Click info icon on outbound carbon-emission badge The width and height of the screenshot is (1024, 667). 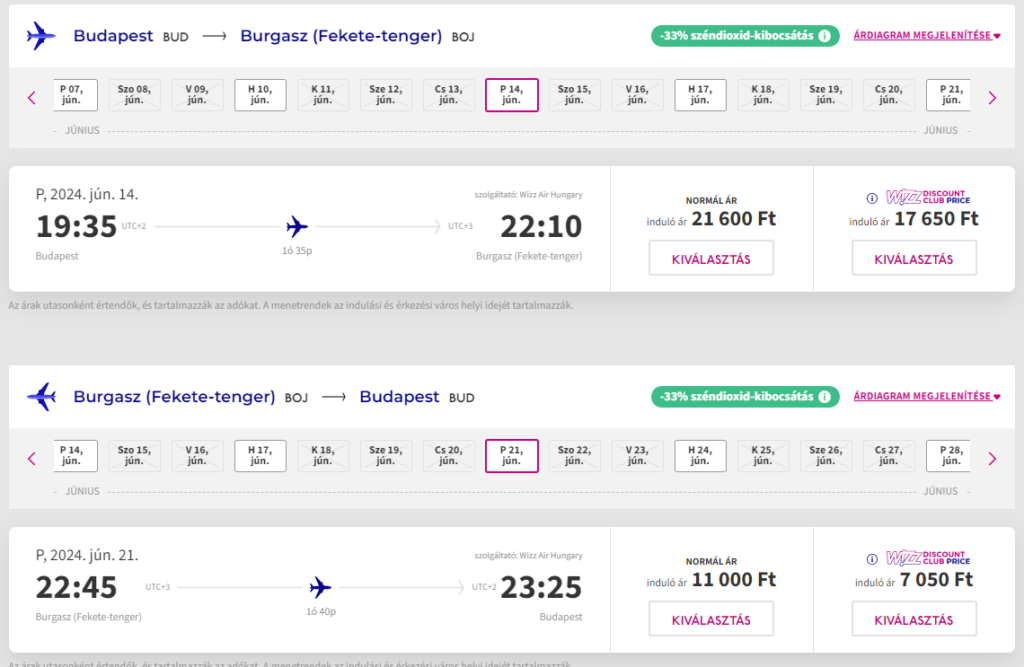pos(825,36)
